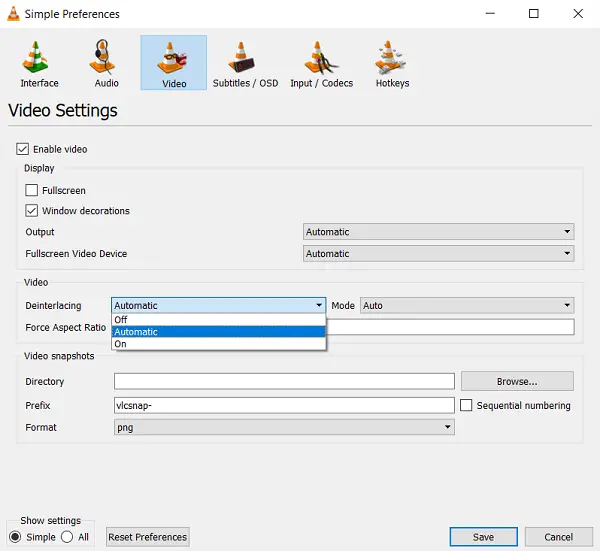Click Reset Preferences button
The height and width of the screenshot is (551, 600).
click(x=148, y=537)
